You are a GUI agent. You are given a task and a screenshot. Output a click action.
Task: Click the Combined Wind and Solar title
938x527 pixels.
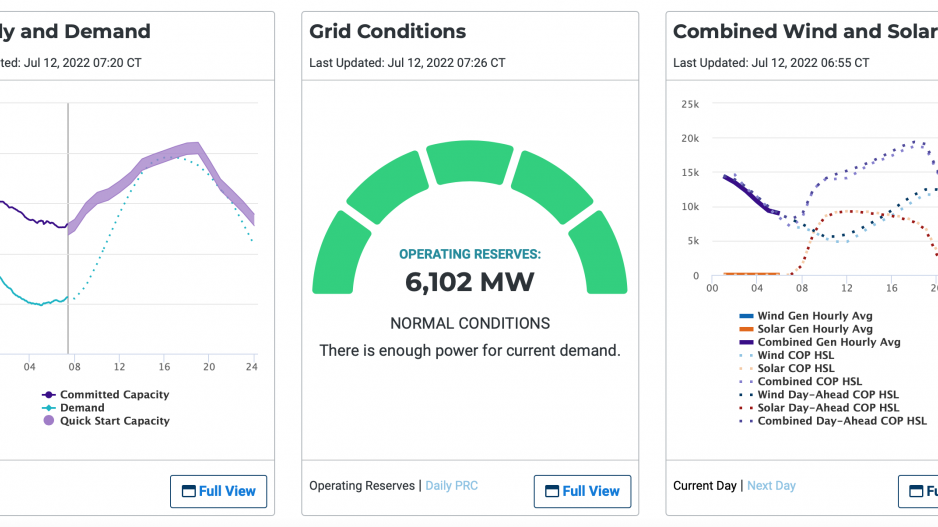pos(805,32)
